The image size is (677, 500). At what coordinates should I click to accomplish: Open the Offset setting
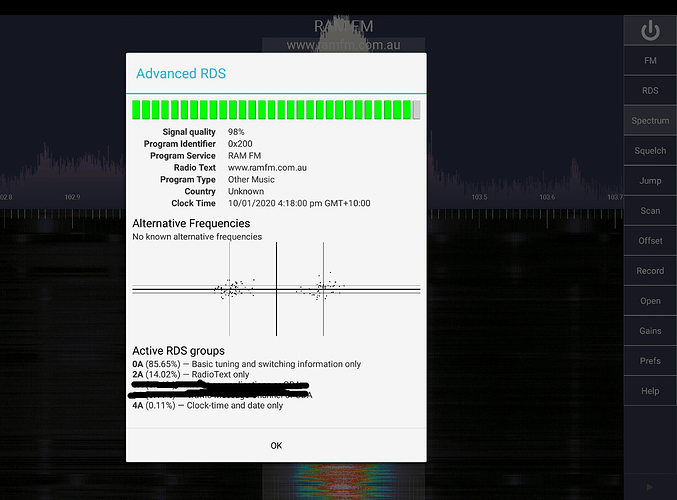pyautogui.click(x=650, y=241)
